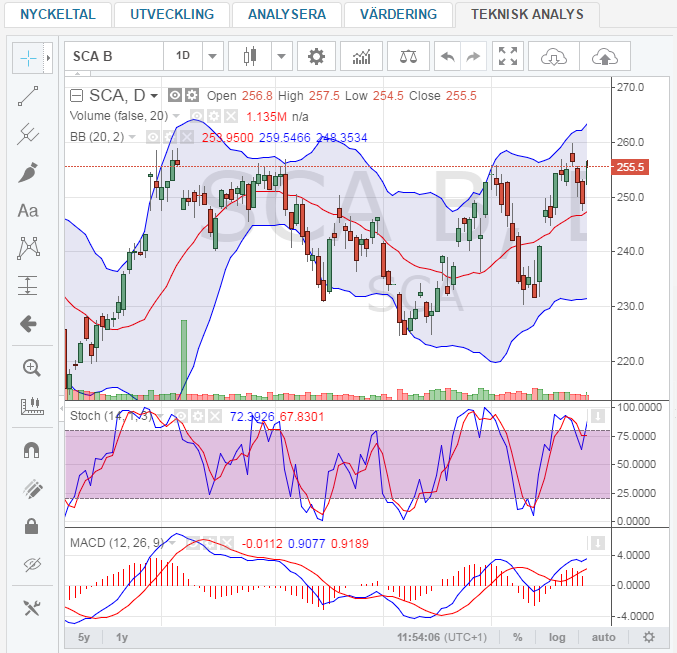Select the crosshair cursor tool
Screen dimensions: 677x653
28,58
